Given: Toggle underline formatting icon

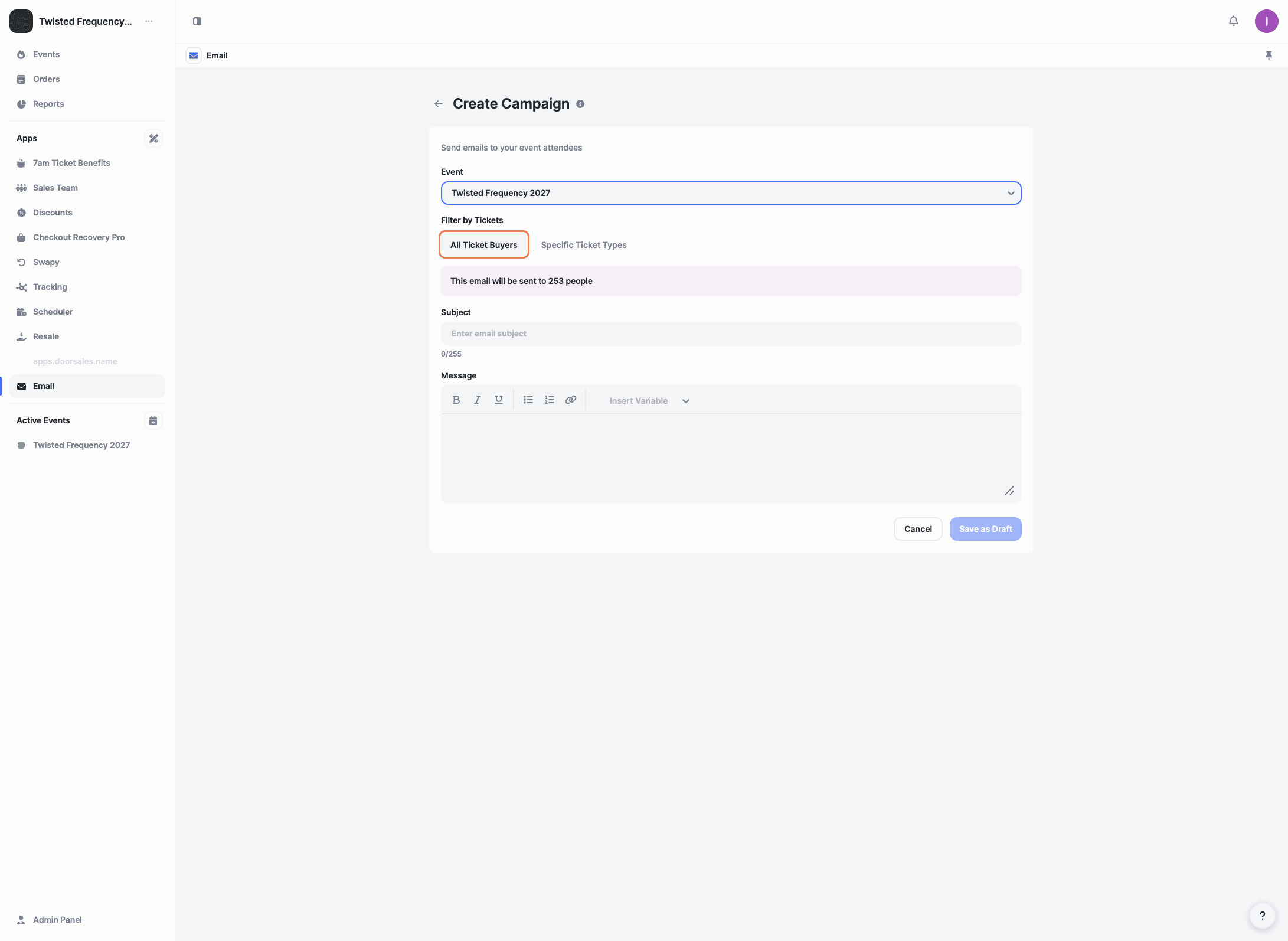Looking at the screenshot, I should pos(498,400).
